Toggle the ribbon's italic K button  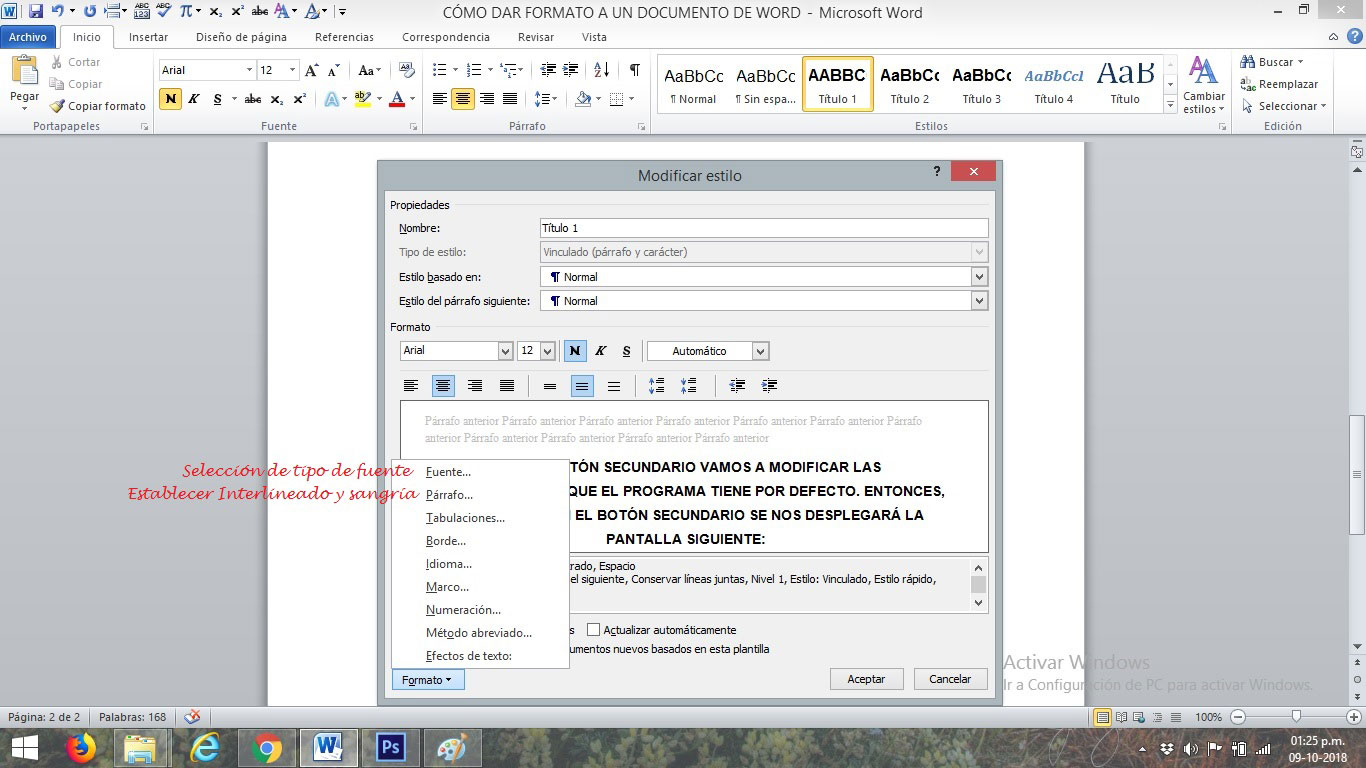194,99
